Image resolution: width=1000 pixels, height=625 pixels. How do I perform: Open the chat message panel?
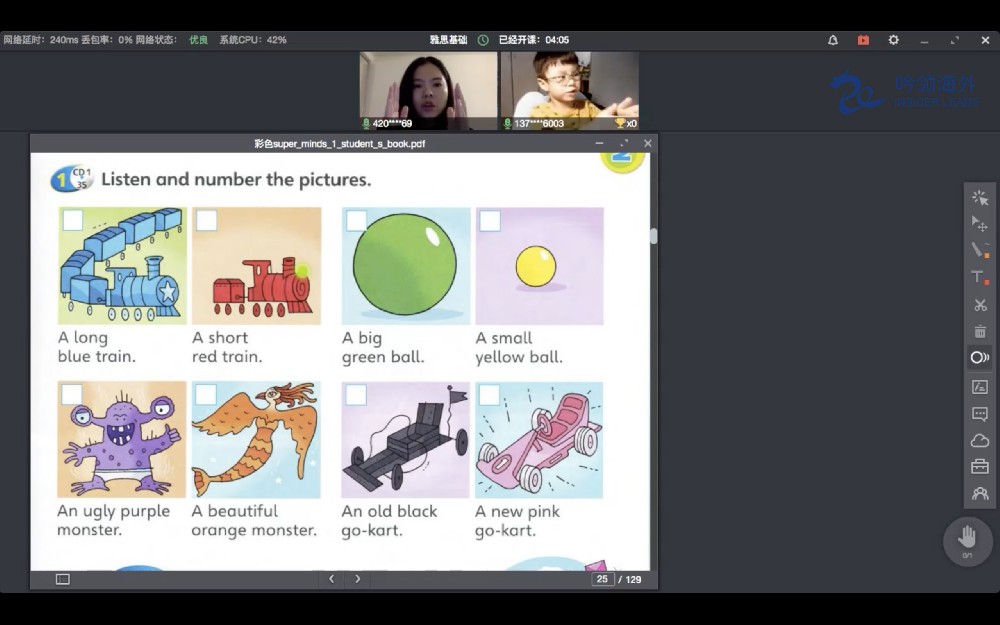tap(979, 414)
